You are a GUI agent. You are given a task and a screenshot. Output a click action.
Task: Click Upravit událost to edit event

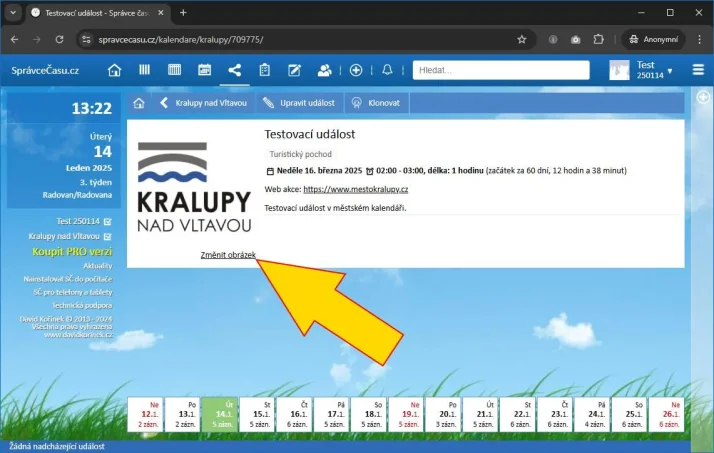tap(296, 103)
